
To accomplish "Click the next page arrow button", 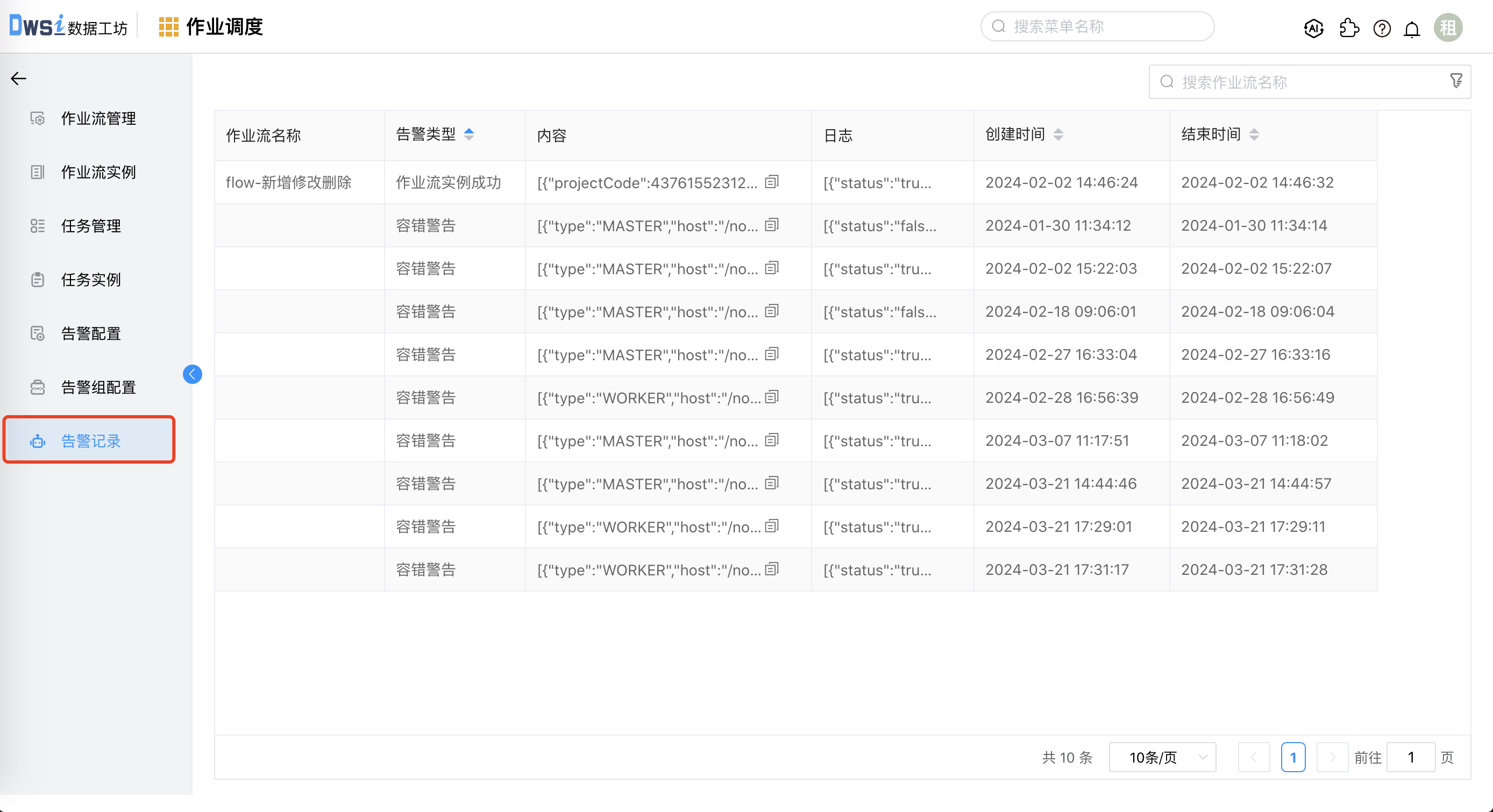I will coord(1332,757).
